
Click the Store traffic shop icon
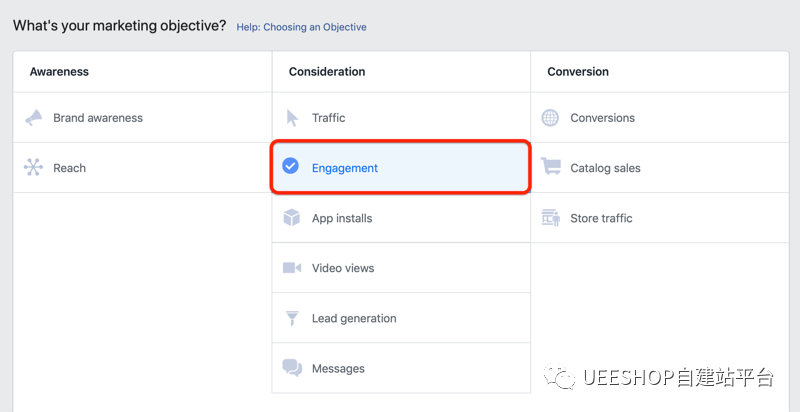(x=550, y=218)
